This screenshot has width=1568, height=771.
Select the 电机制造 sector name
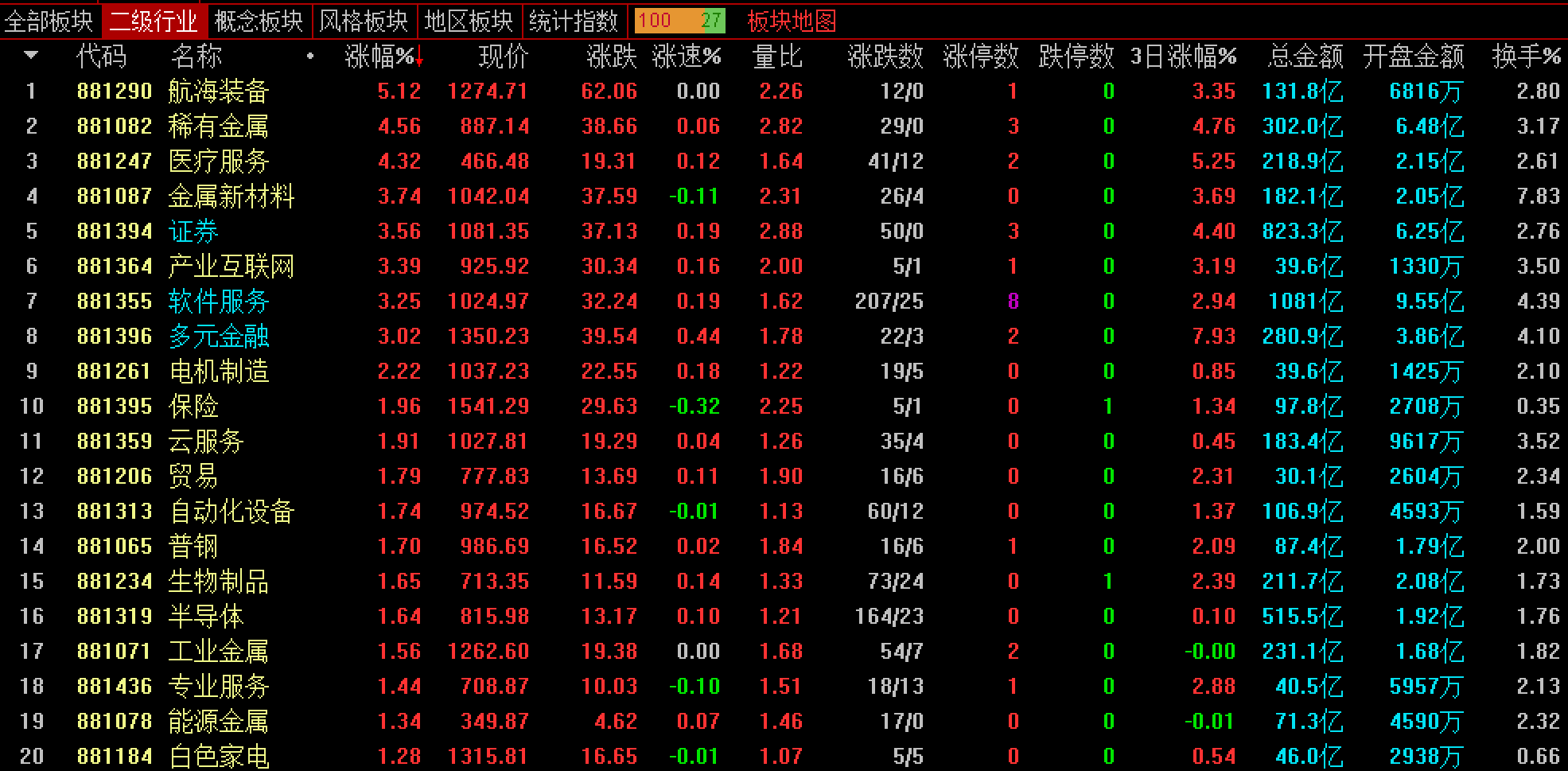219,372
